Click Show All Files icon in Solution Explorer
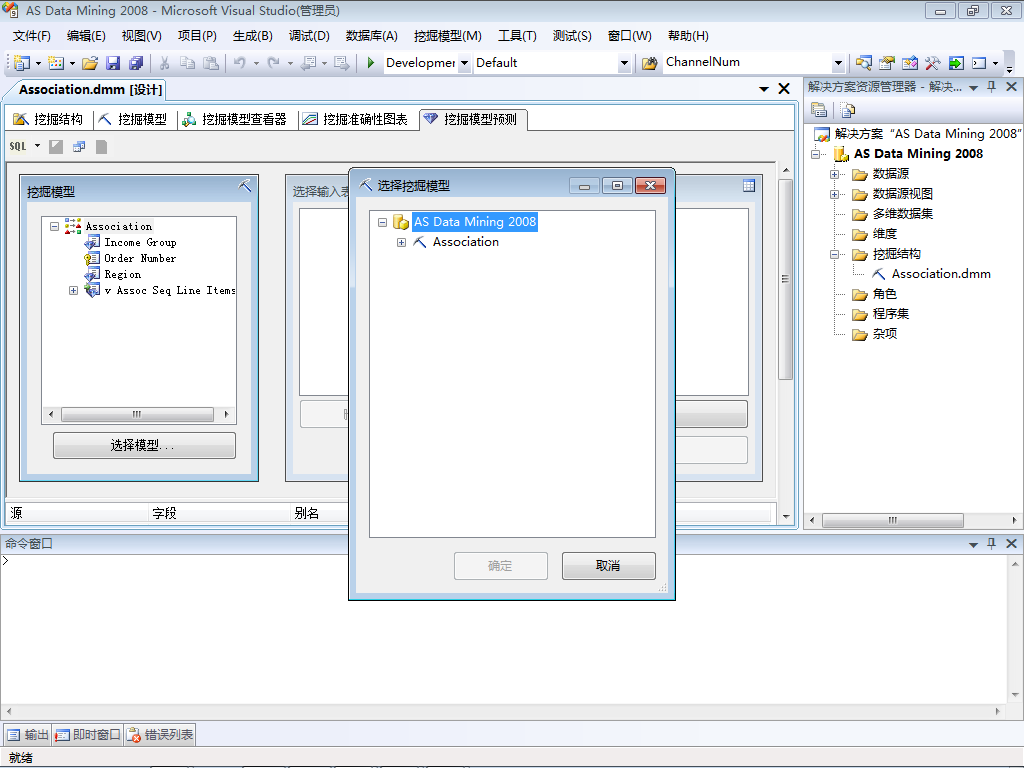The height and width of the screenshot is (768, 1024). click(x=847, y=110)
